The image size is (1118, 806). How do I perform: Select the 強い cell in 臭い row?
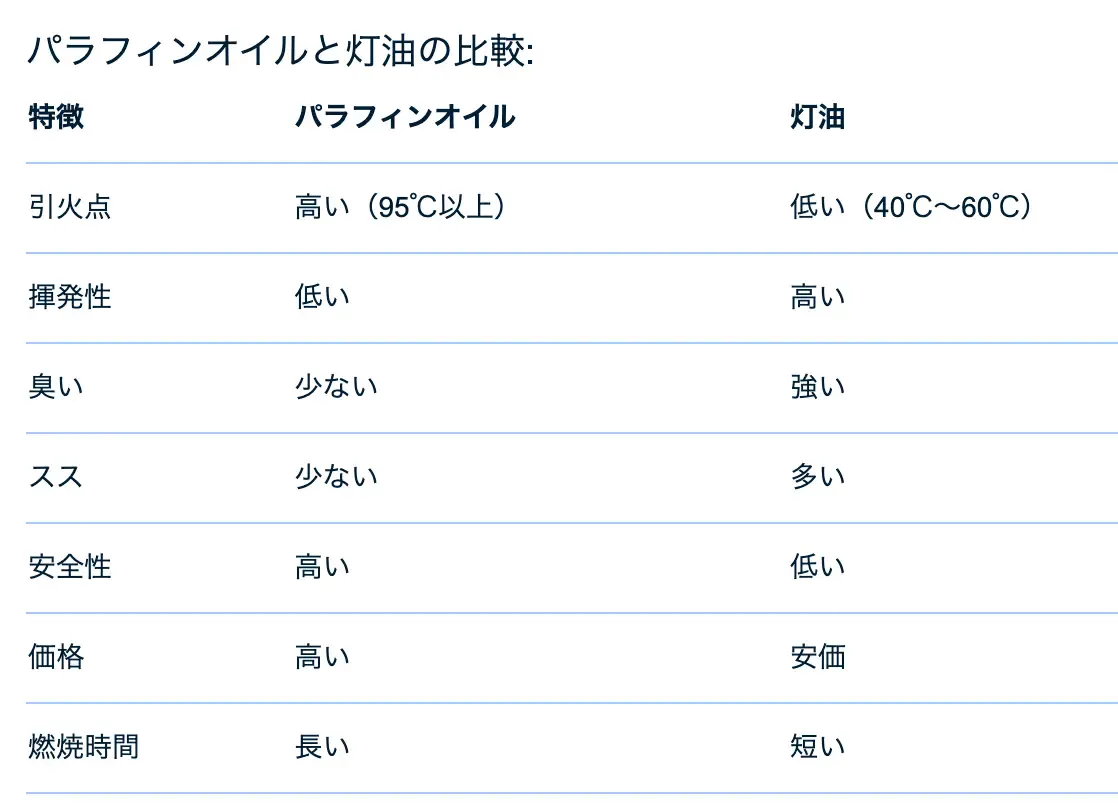pyautogui.click(x=817, y=387)
